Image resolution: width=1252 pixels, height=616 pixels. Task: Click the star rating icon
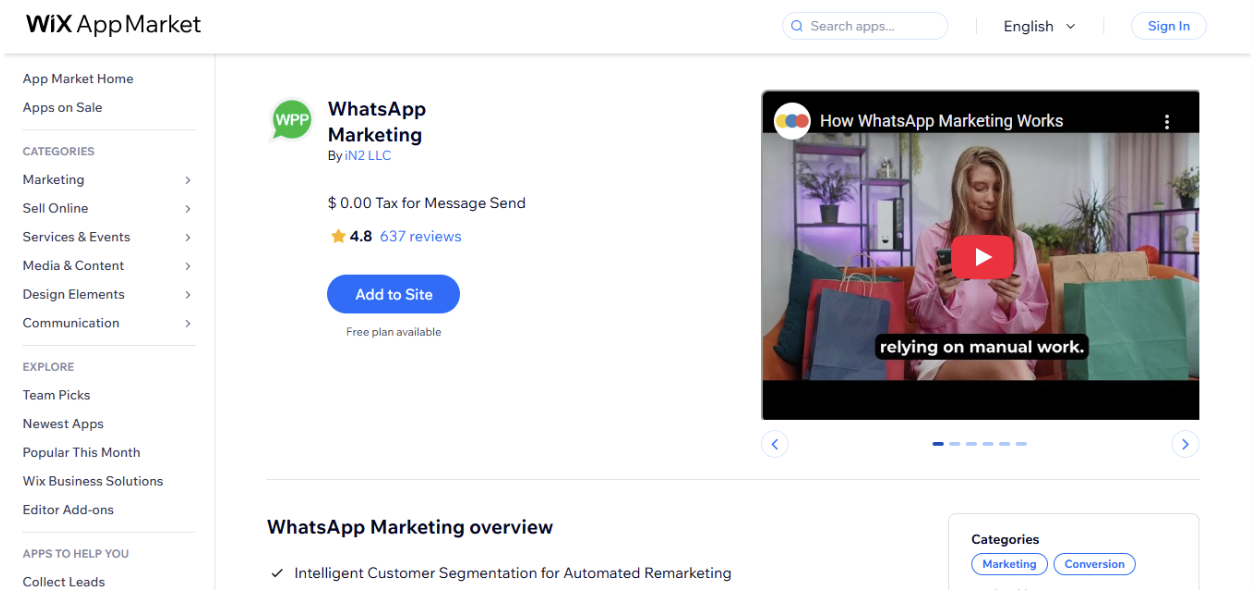pos(337,236)
